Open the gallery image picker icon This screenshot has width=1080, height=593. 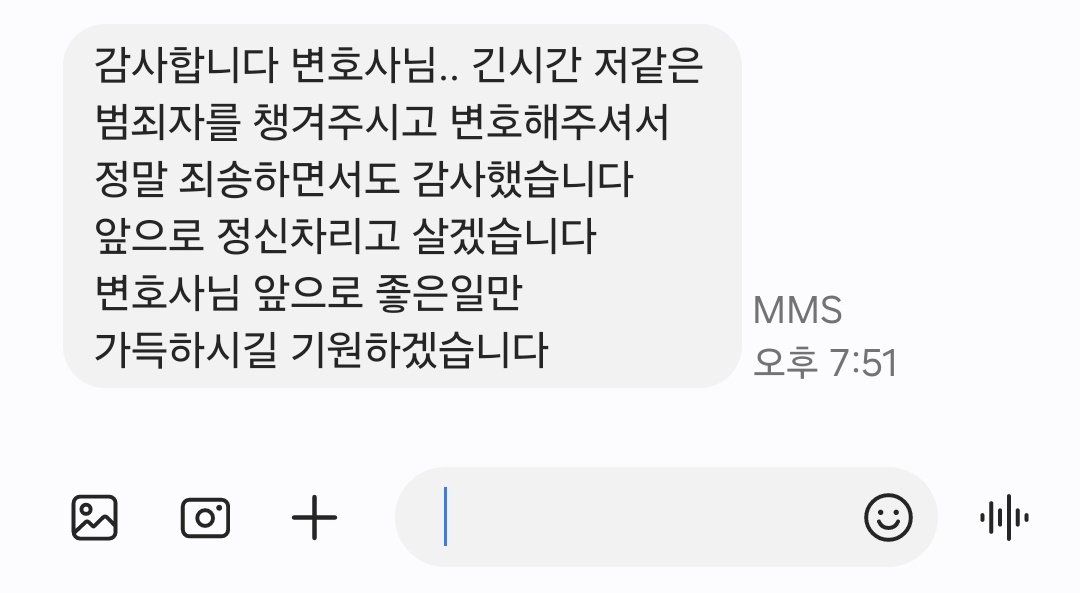(x=94, y=517)
